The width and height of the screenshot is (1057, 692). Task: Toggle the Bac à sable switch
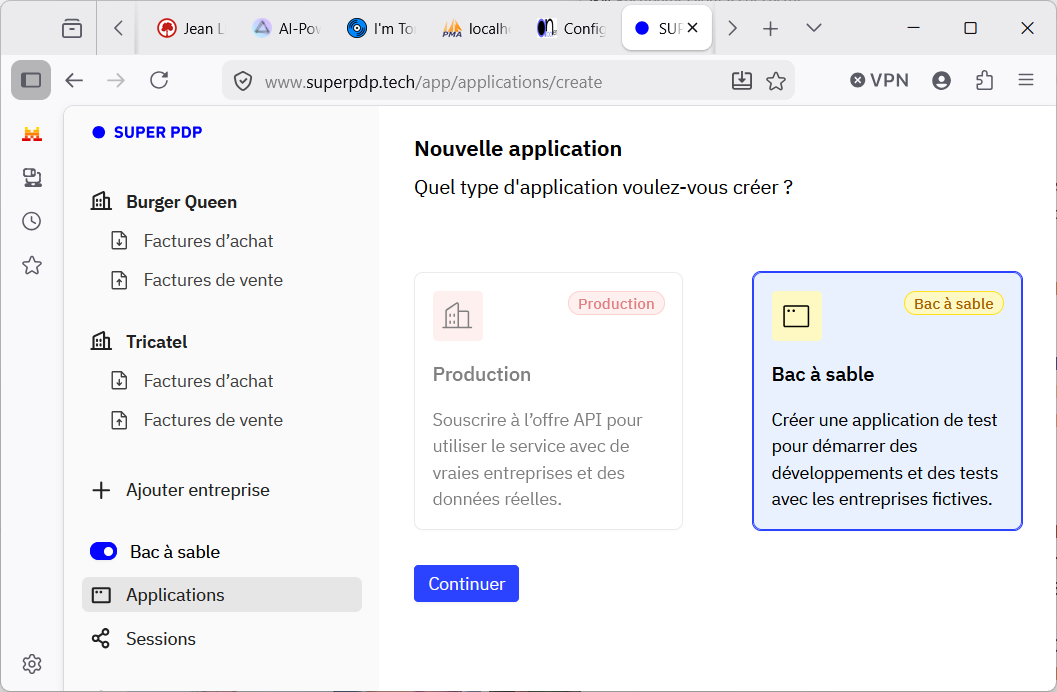point(103,551)
